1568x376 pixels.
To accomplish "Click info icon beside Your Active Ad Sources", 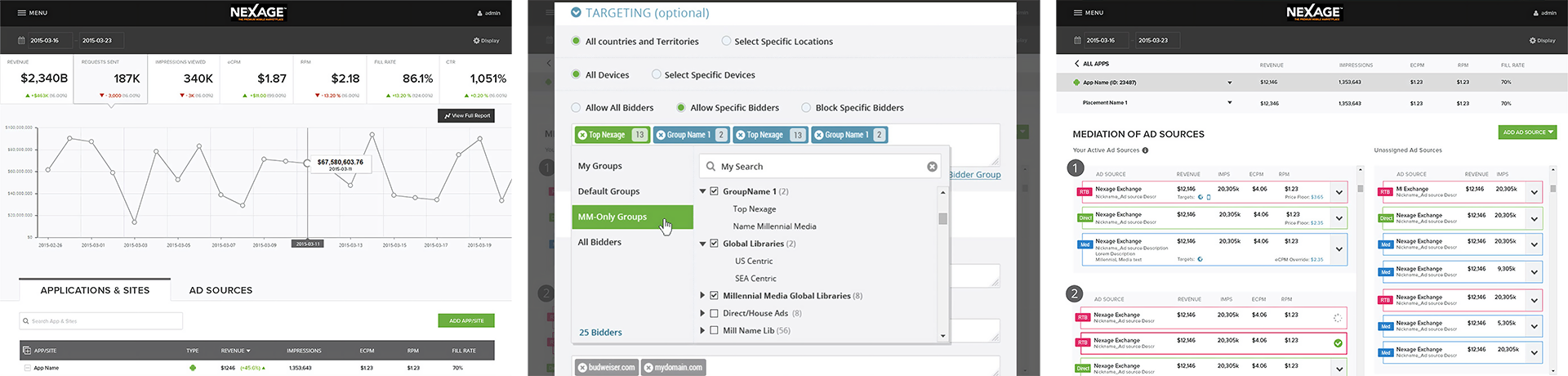I will (1145, 150).
